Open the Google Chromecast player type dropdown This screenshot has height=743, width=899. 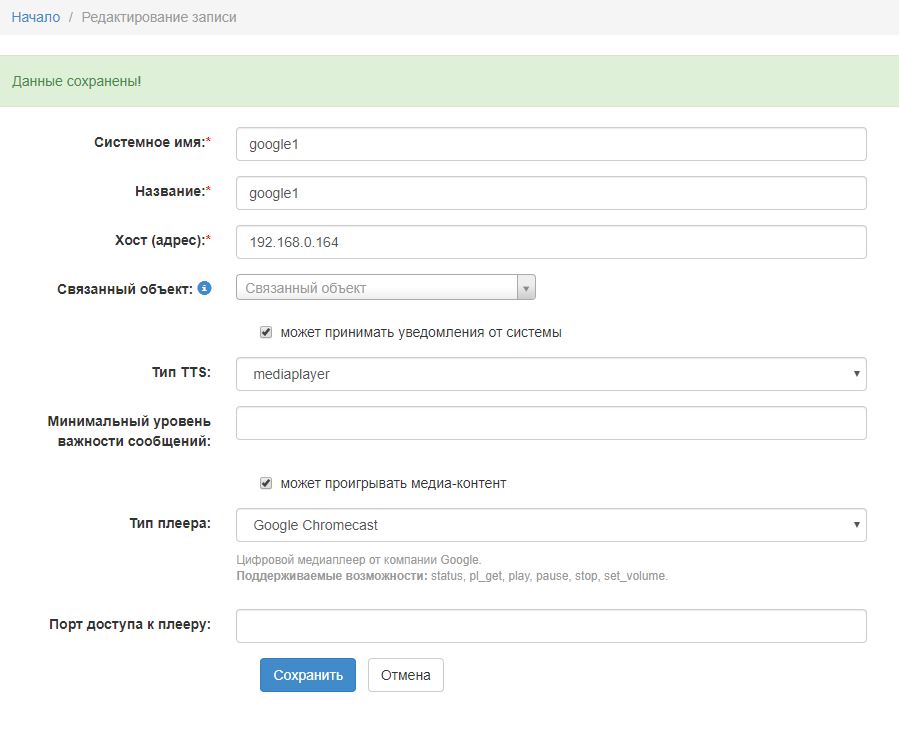(551, 525)
